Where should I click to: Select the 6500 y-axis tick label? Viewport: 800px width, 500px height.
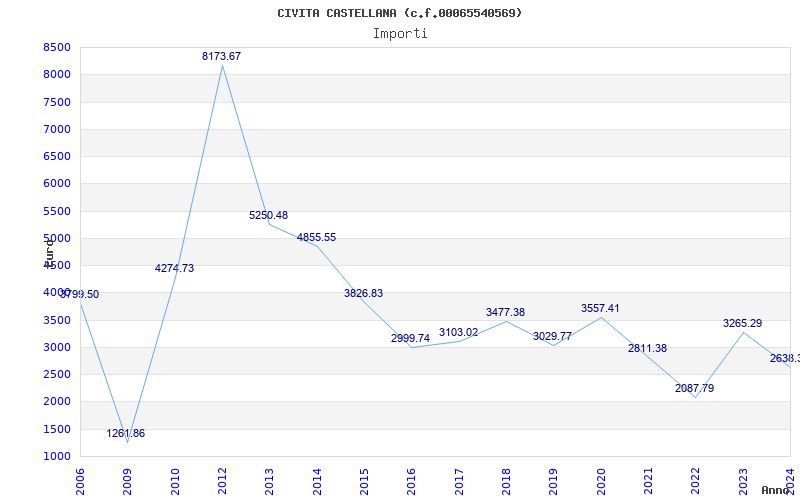[x=57, y=157]
